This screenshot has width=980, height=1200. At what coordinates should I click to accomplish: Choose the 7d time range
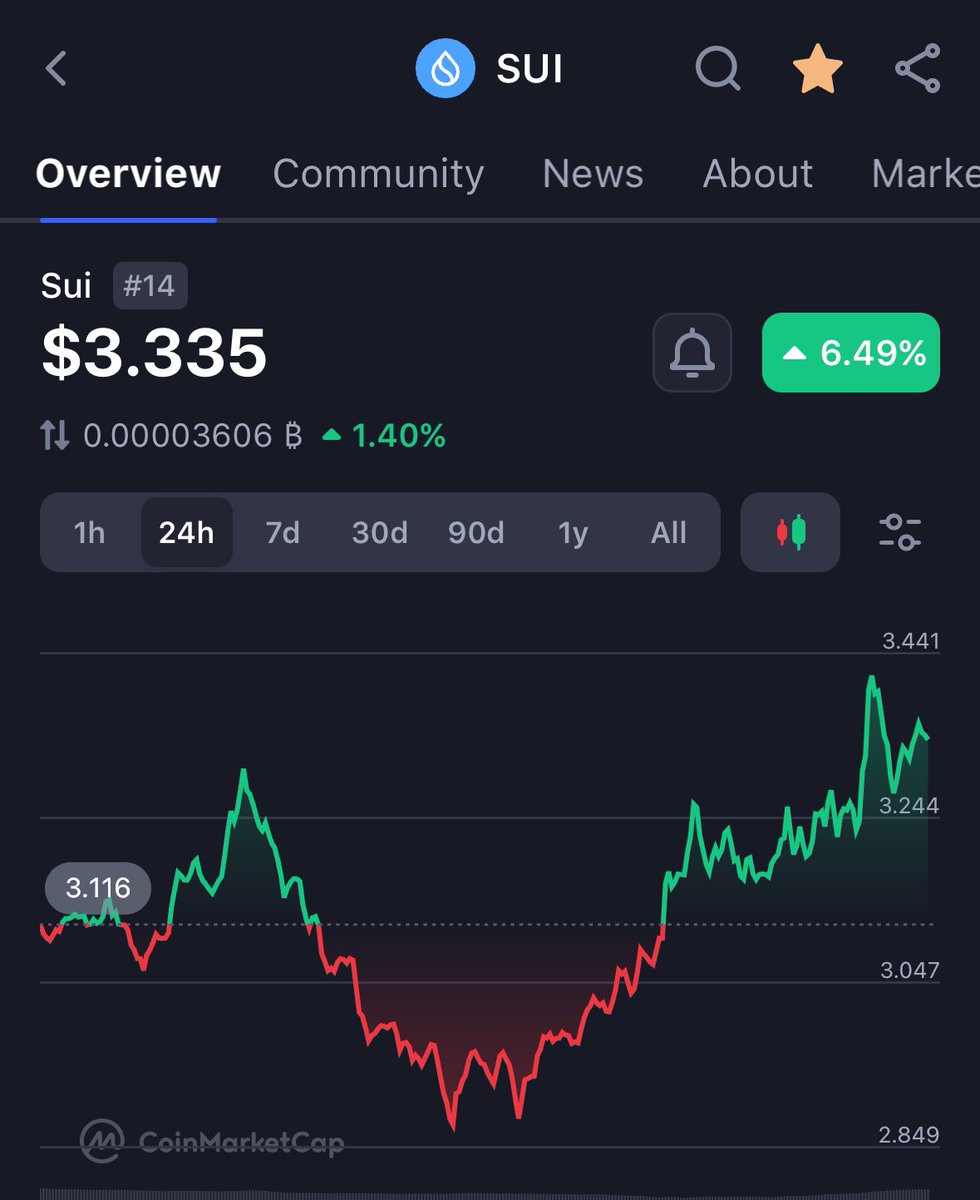coord(283,533)
